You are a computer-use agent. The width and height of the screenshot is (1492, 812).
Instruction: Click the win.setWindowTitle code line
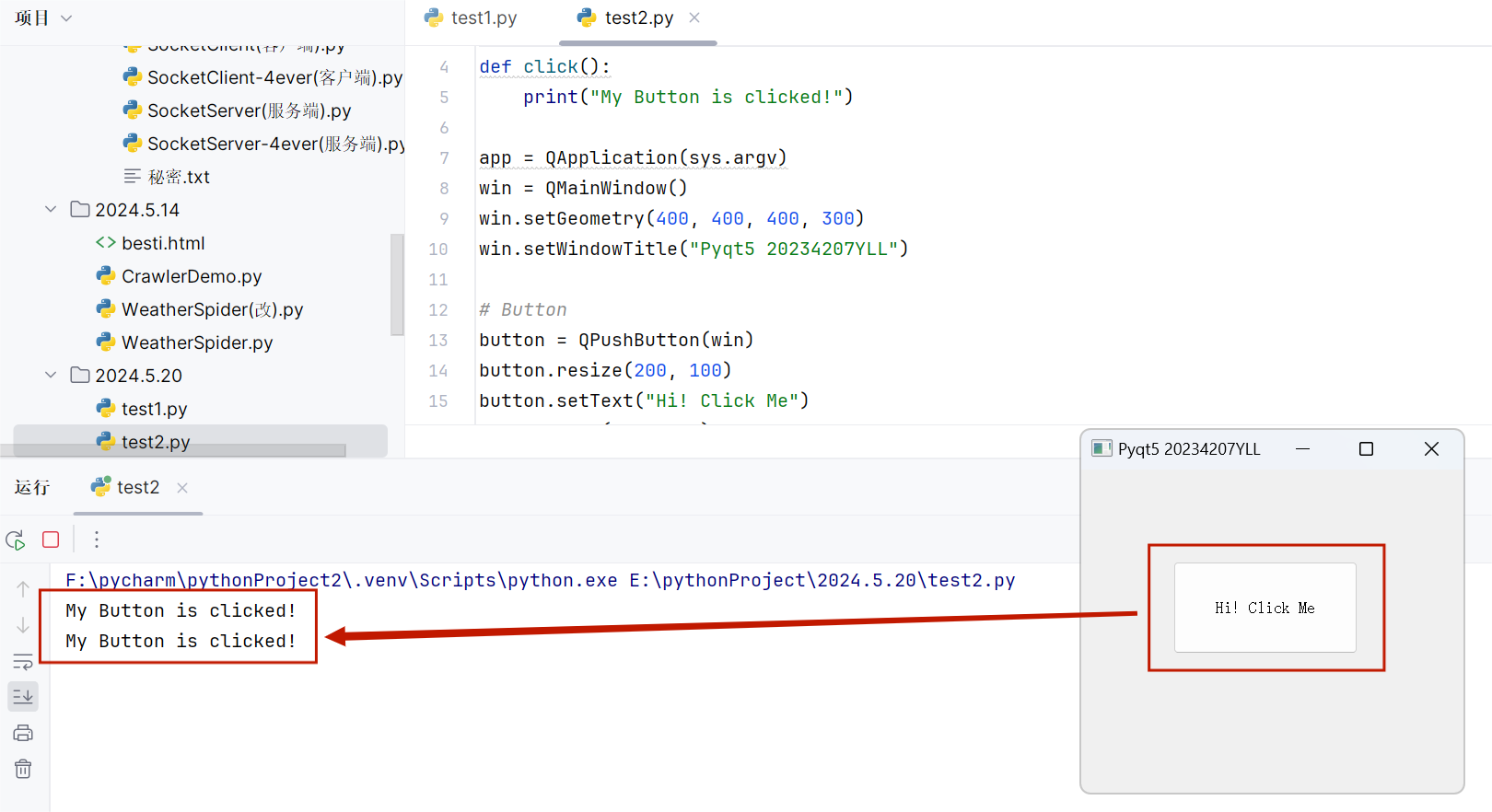[694, 249]
